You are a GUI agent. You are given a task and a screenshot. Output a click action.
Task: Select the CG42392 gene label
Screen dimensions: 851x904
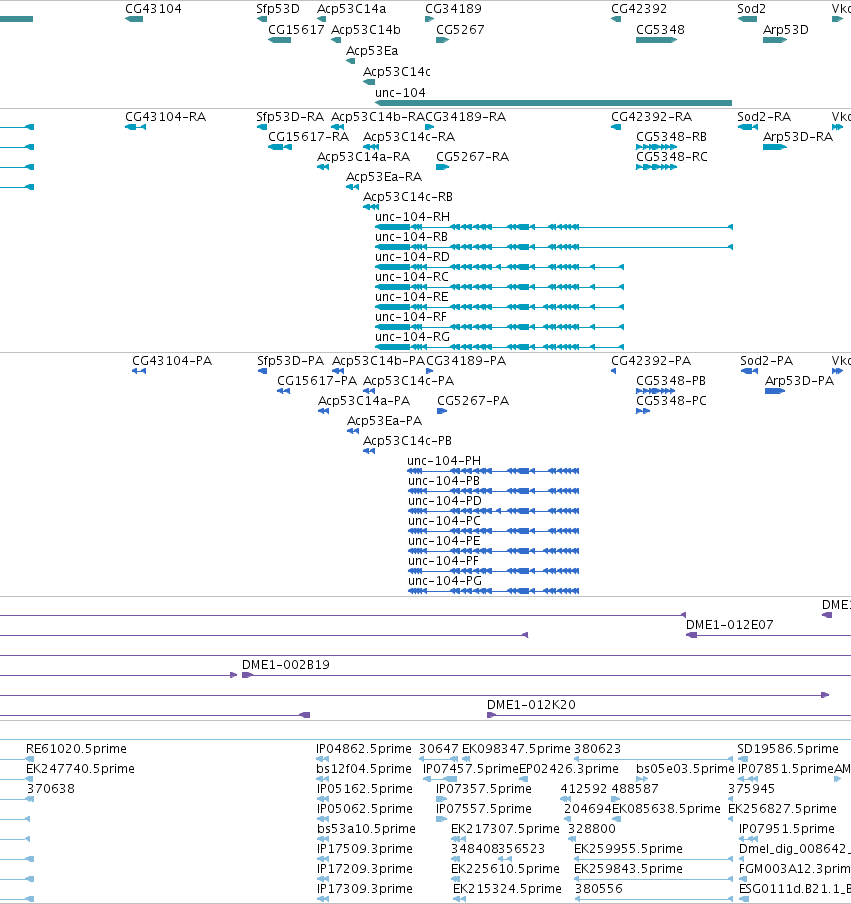pos(639,9)
